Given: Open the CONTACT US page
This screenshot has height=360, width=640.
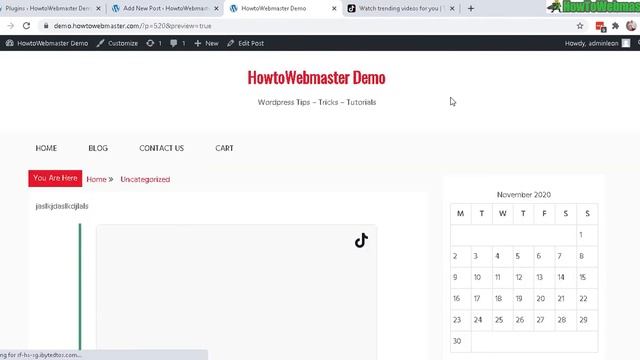Looking at the screenshot, I should [162, 148].
